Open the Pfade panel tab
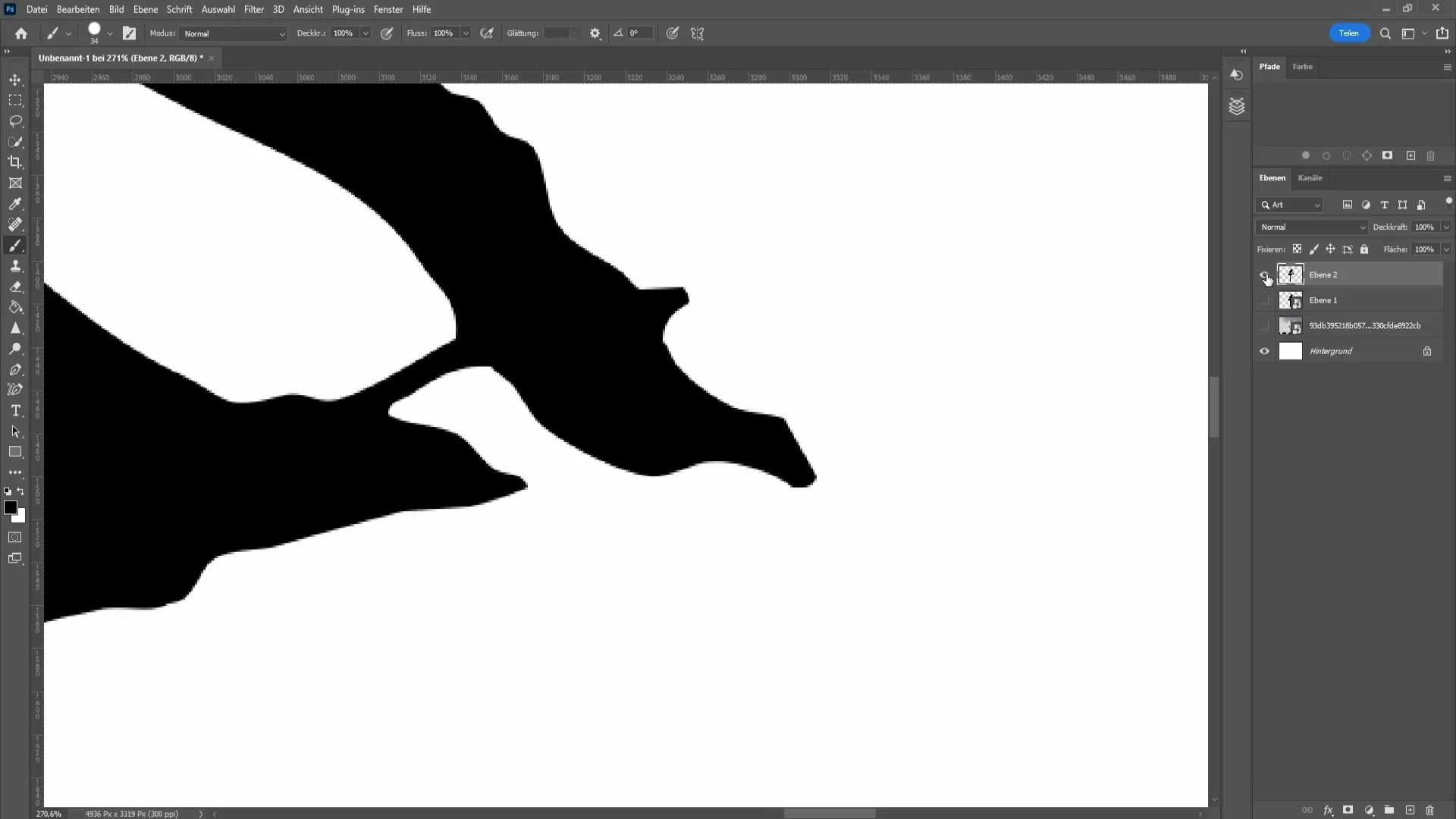 [1269, 67]
